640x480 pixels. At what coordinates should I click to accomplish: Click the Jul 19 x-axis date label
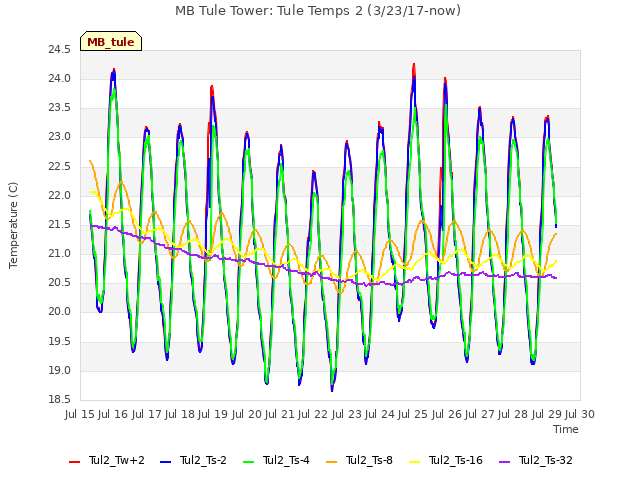213,414
